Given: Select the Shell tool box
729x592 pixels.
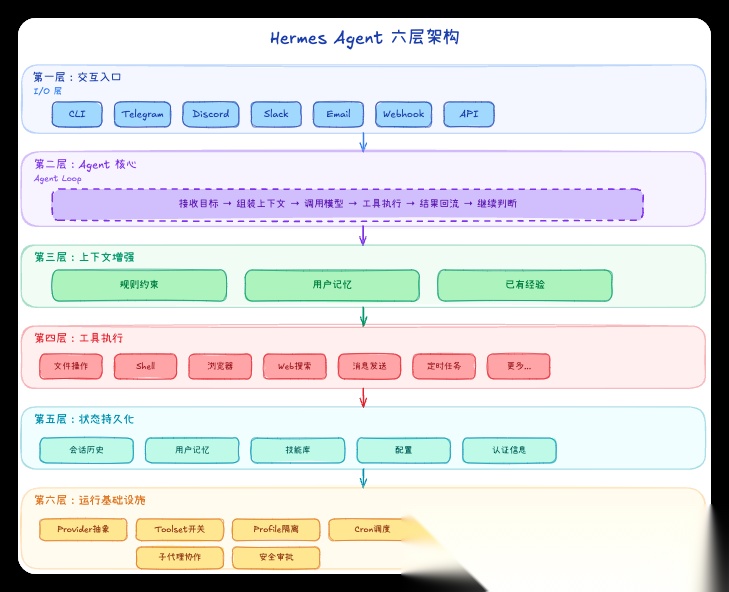Looking at the screenshot, I should (x=146, y=366).
